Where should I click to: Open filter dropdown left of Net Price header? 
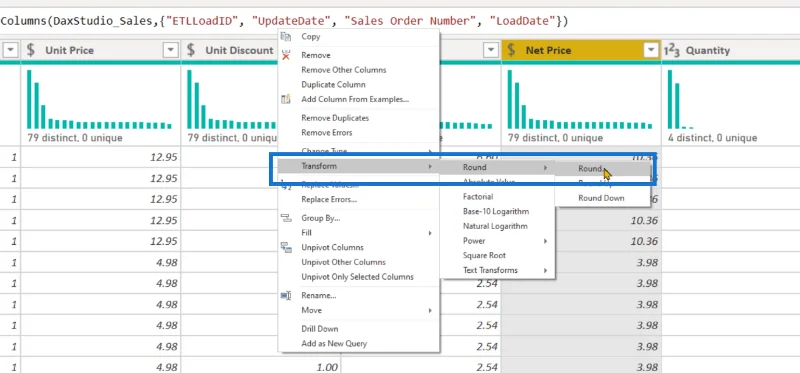[x=490, y=50]
